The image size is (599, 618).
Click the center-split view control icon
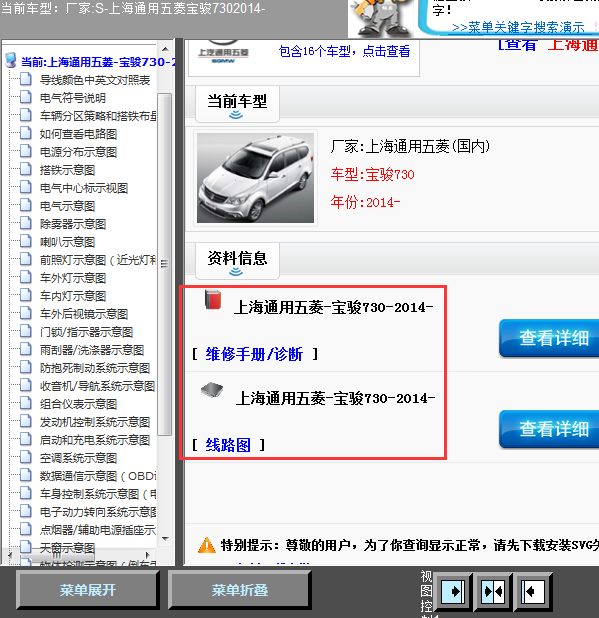493,591
